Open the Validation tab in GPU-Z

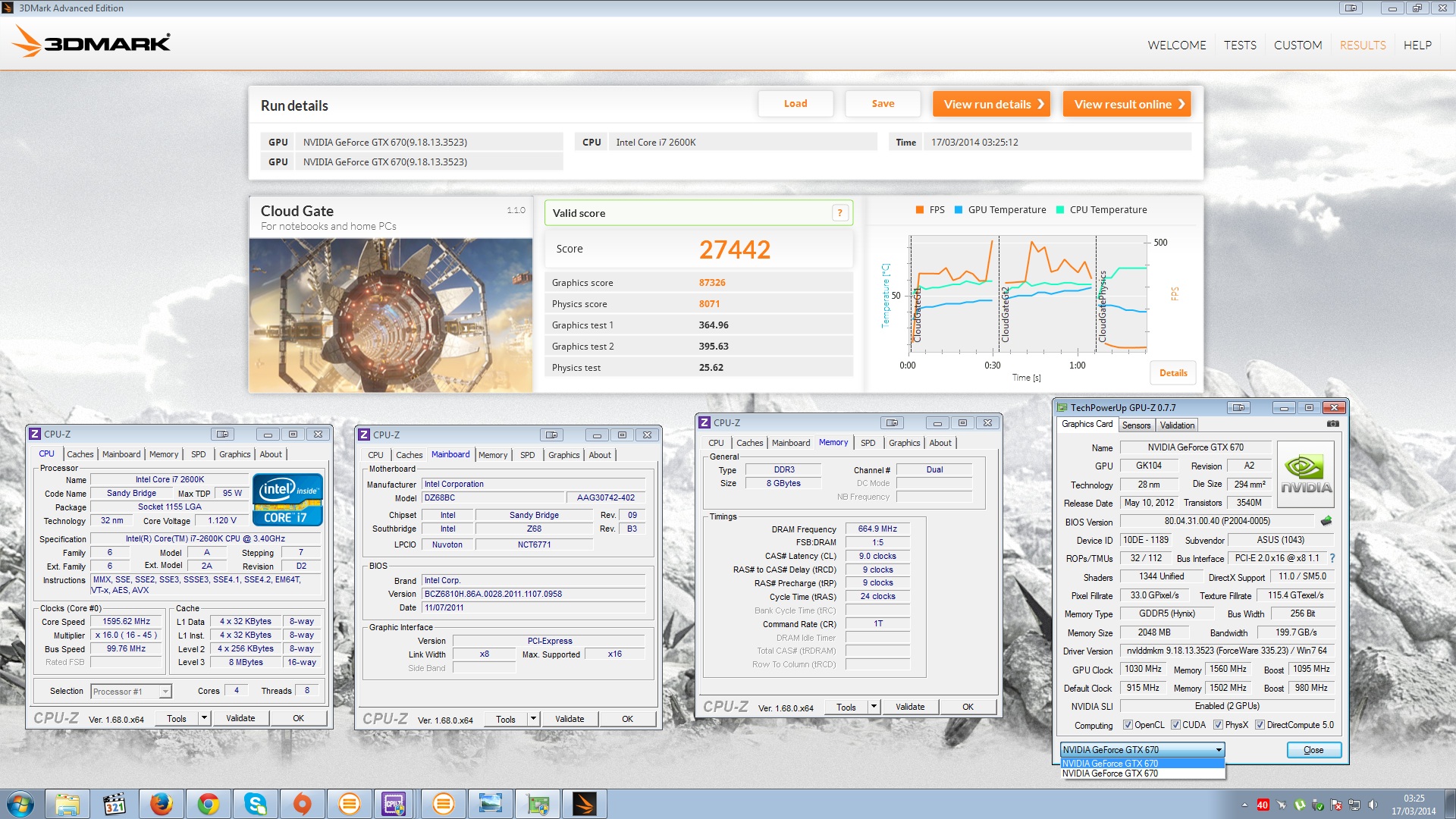click(x=1177, y=425)
